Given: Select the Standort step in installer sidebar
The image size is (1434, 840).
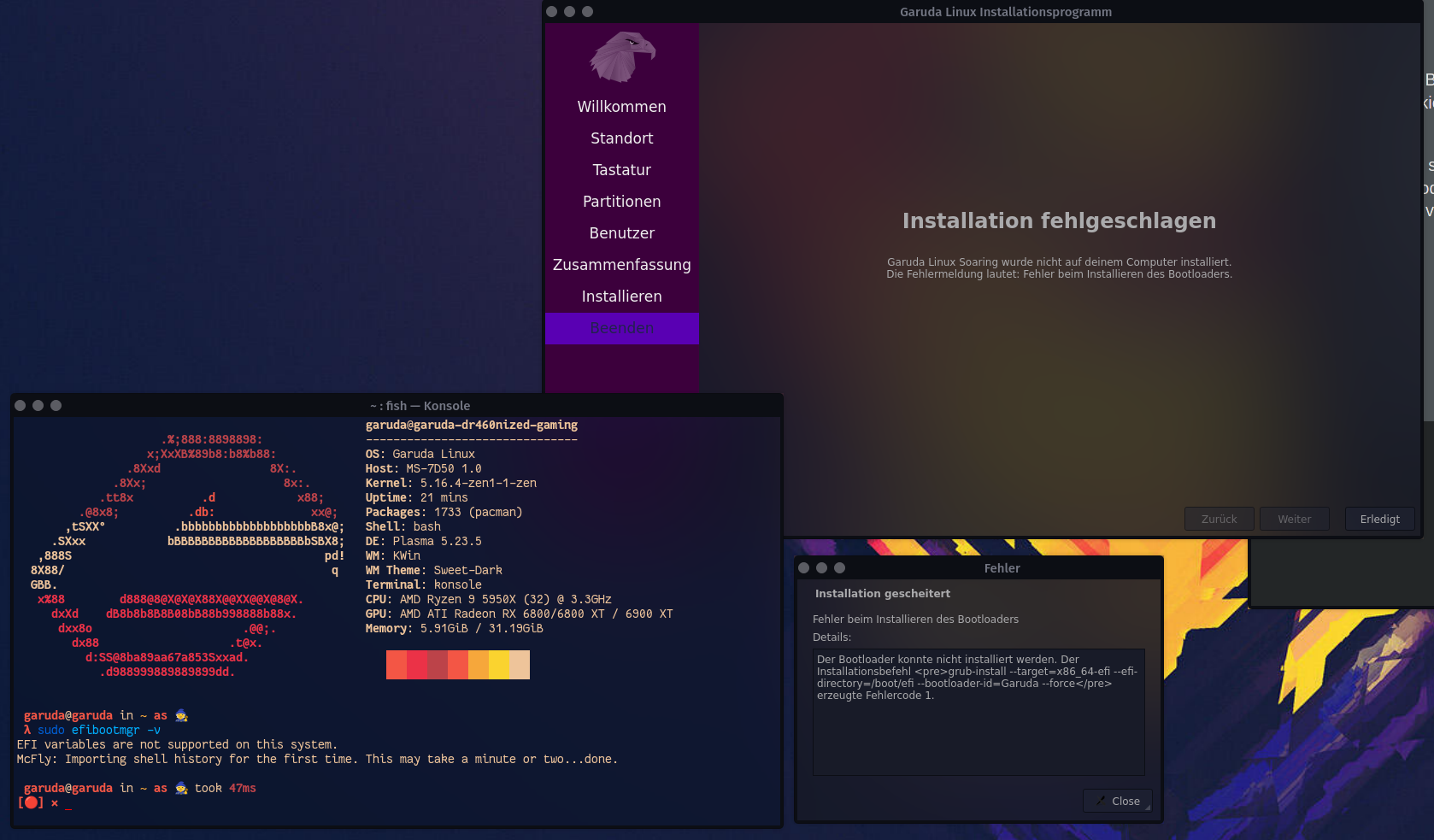Looking at the screenshot, I should [621, 138].
